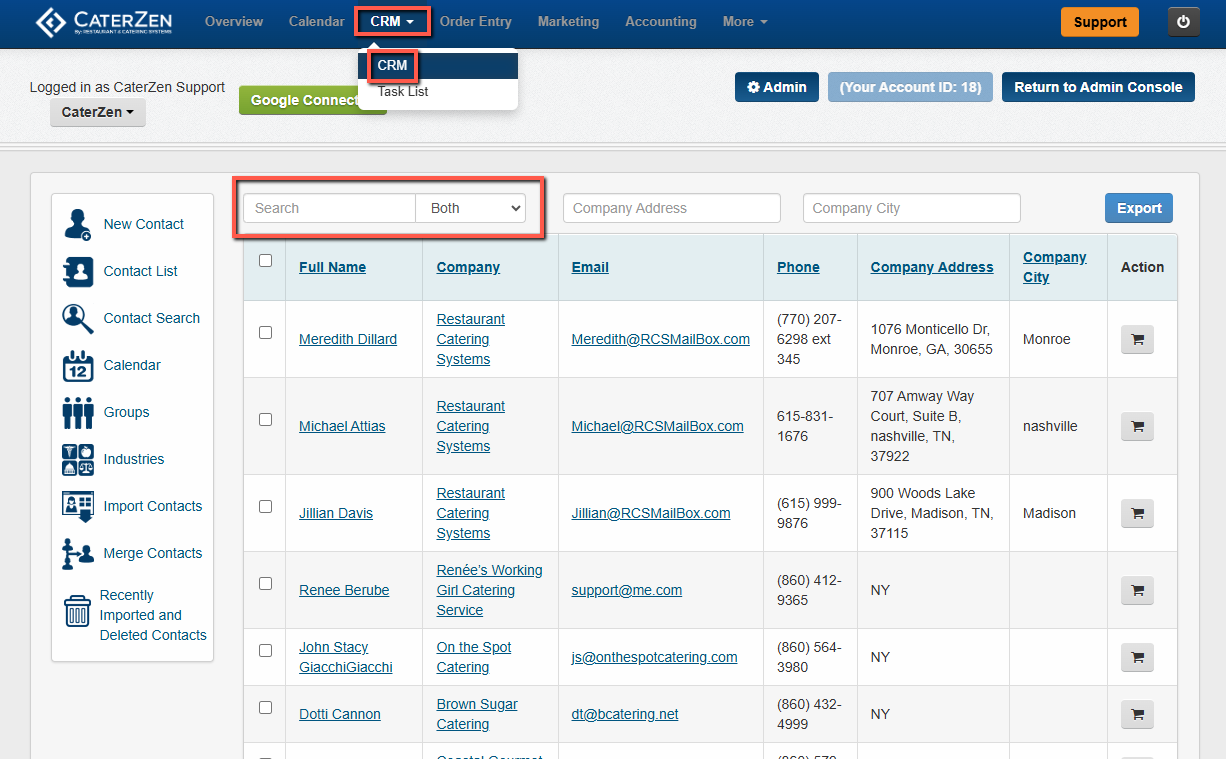Open the On the Spot Catering link

(474, 657)
